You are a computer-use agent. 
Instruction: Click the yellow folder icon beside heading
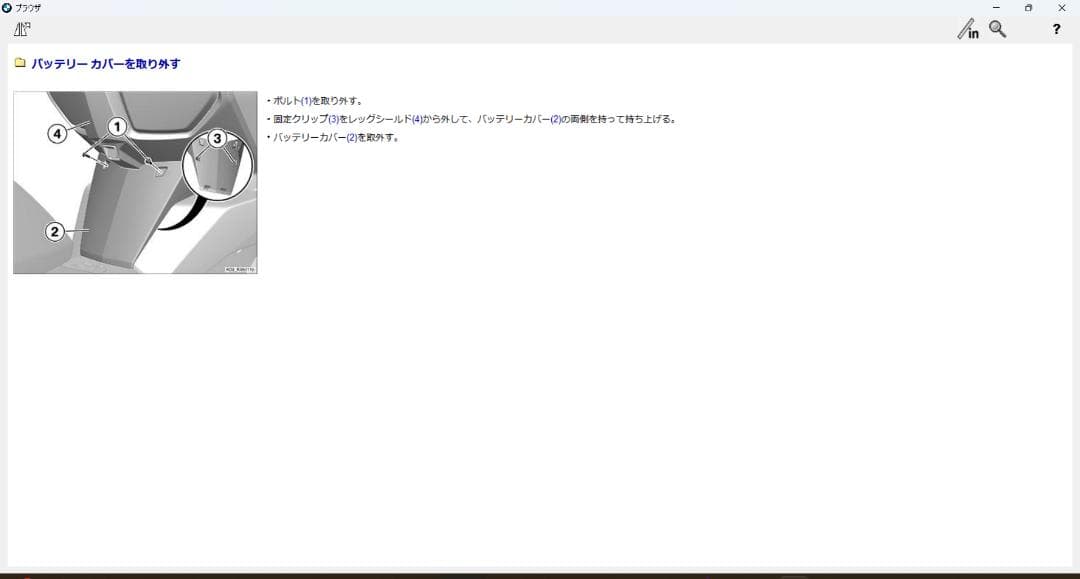20,63
